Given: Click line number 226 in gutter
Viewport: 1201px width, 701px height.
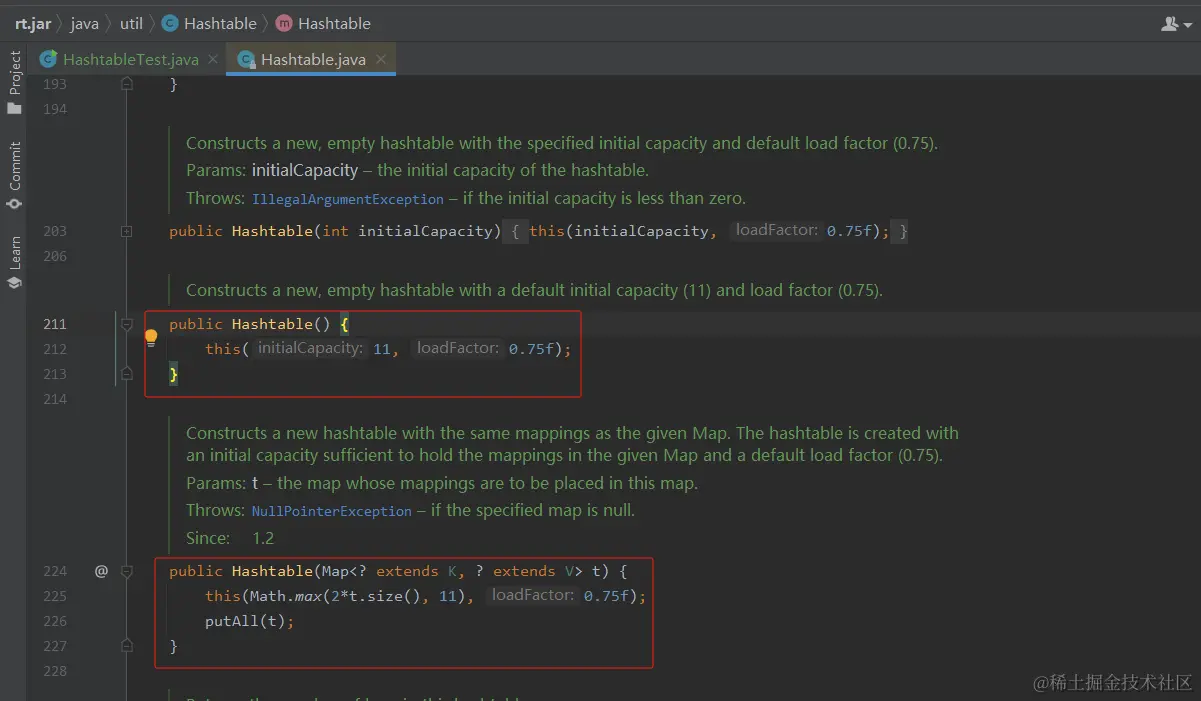Looking at the screenshot, I should pos(55,621).
